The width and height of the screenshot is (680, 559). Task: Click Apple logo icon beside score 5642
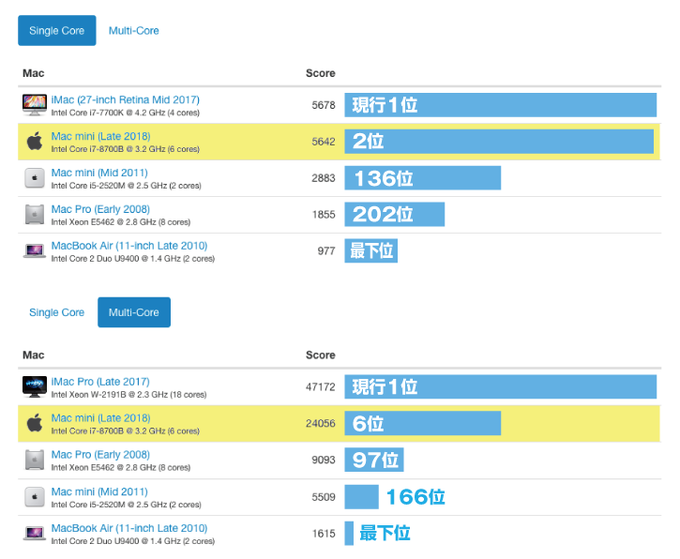35,141
